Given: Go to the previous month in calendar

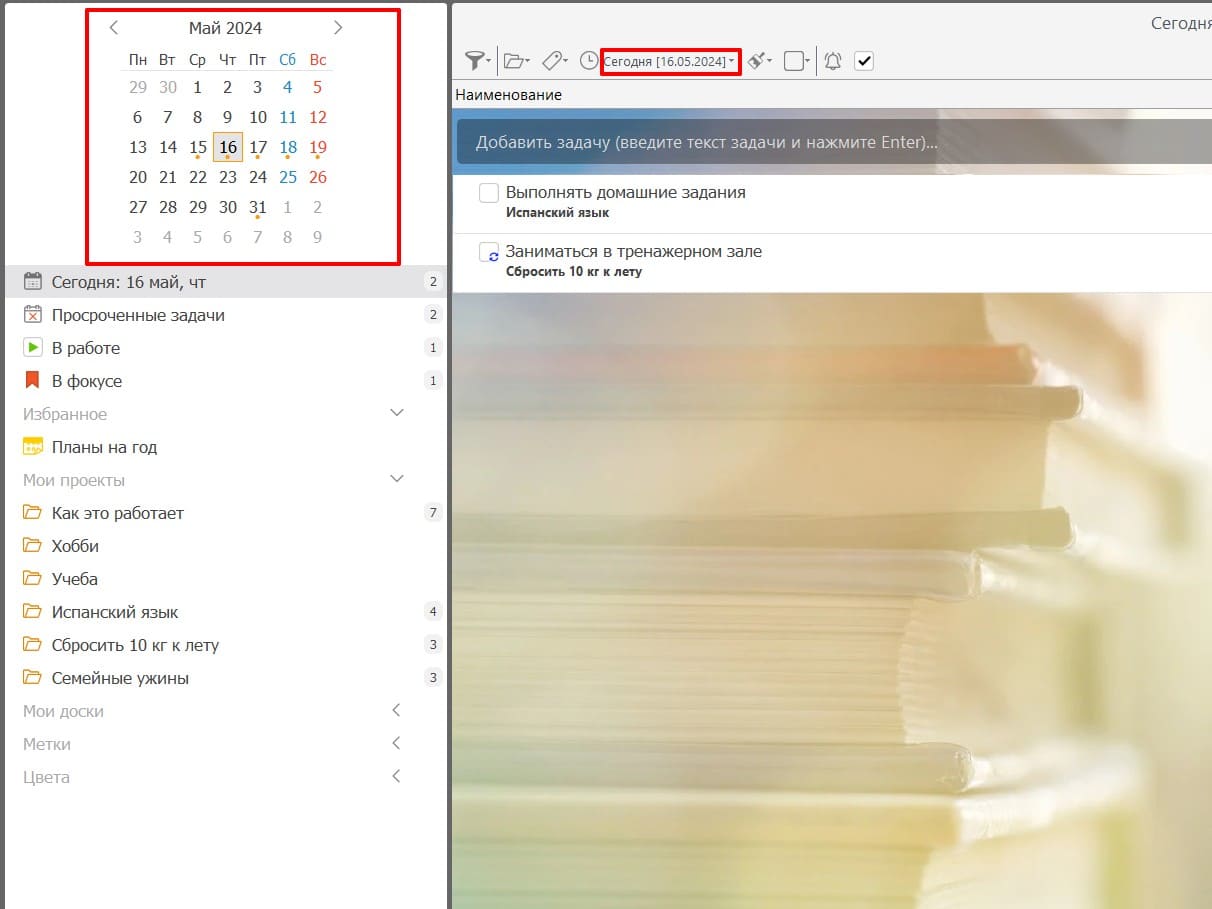Looking at the screenshot, I should 114,28.
